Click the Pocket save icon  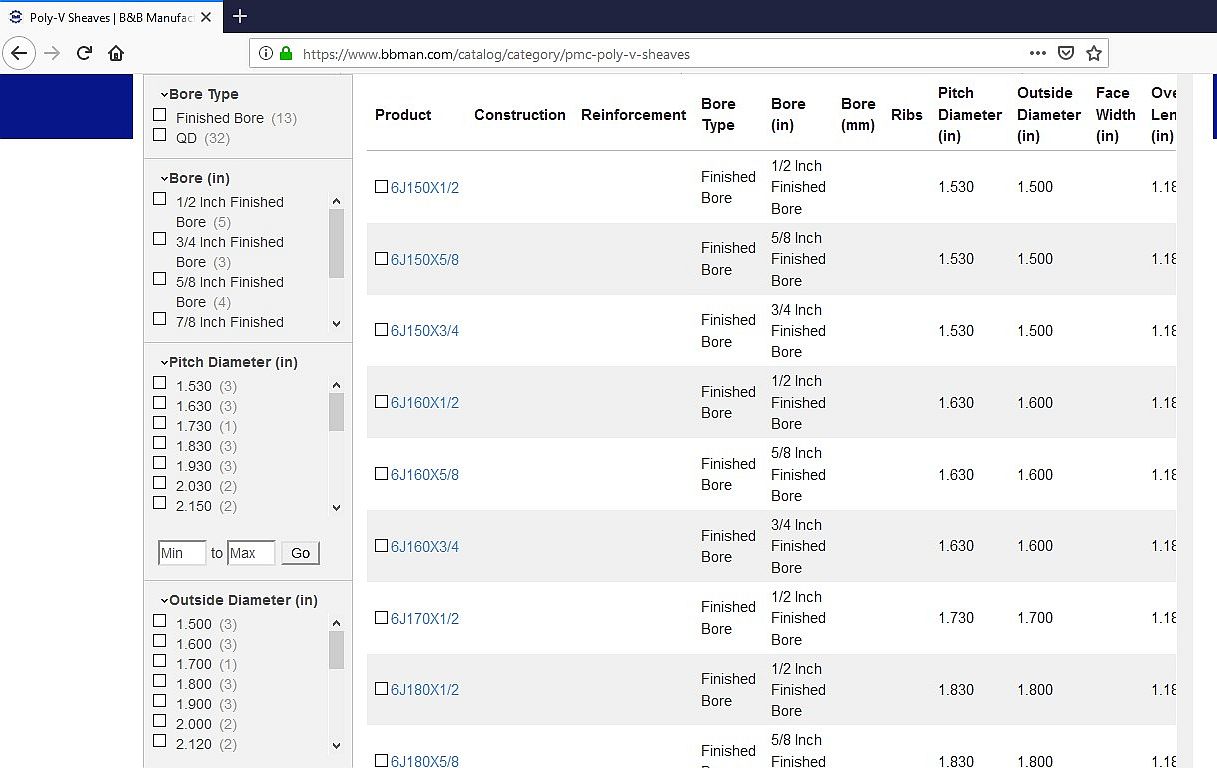pos(1066,53)
